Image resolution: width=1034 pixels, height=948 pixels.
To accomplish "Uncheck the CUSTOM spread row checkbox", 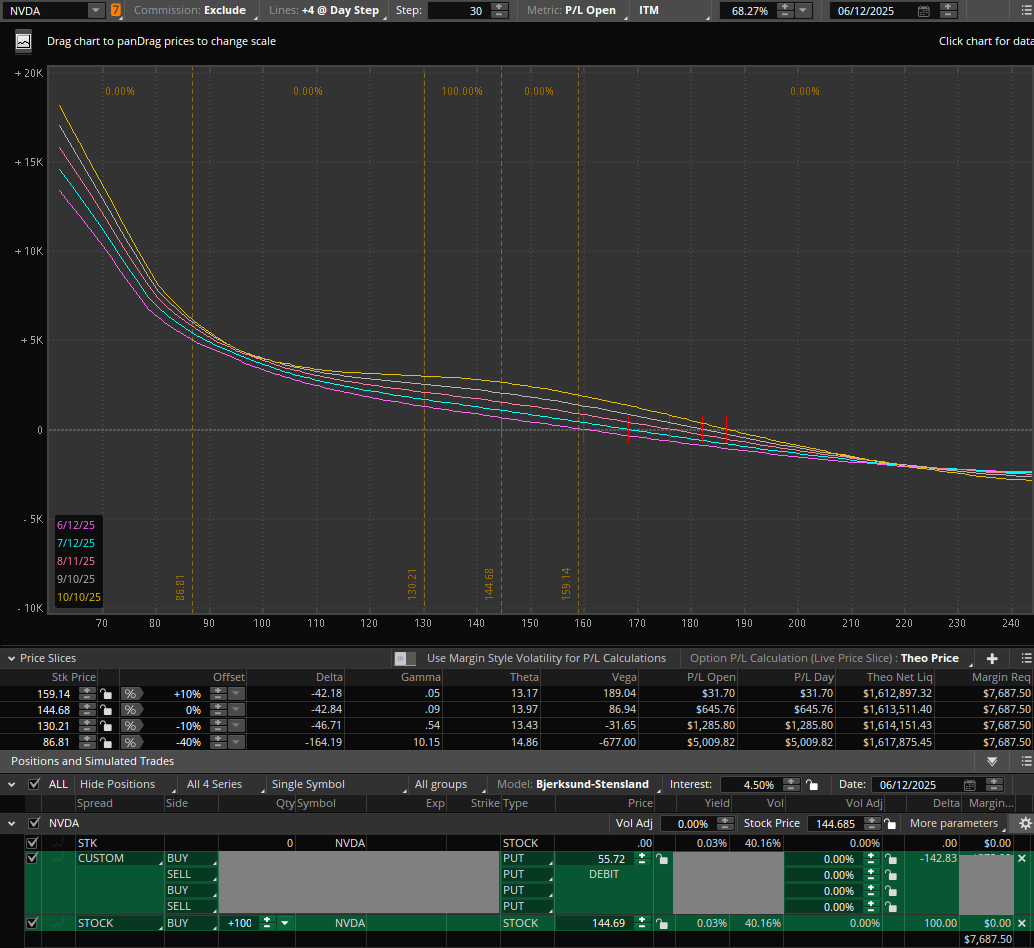I will tap(33, 858).
